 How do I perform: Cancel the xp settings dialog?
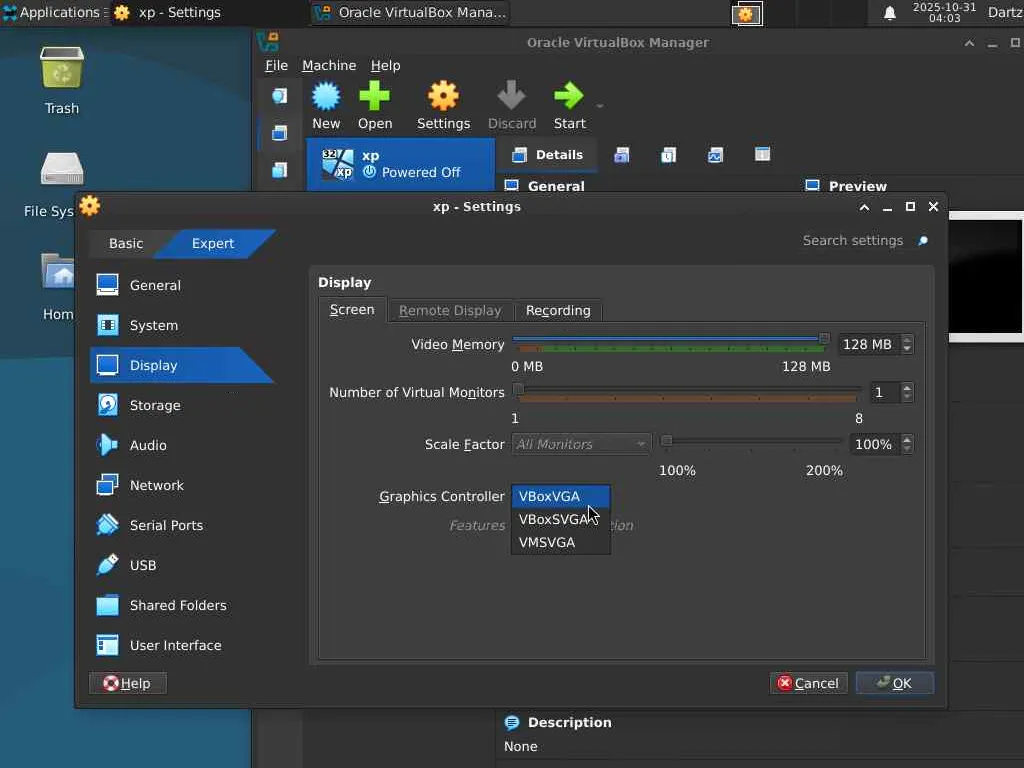pos(808,683)
